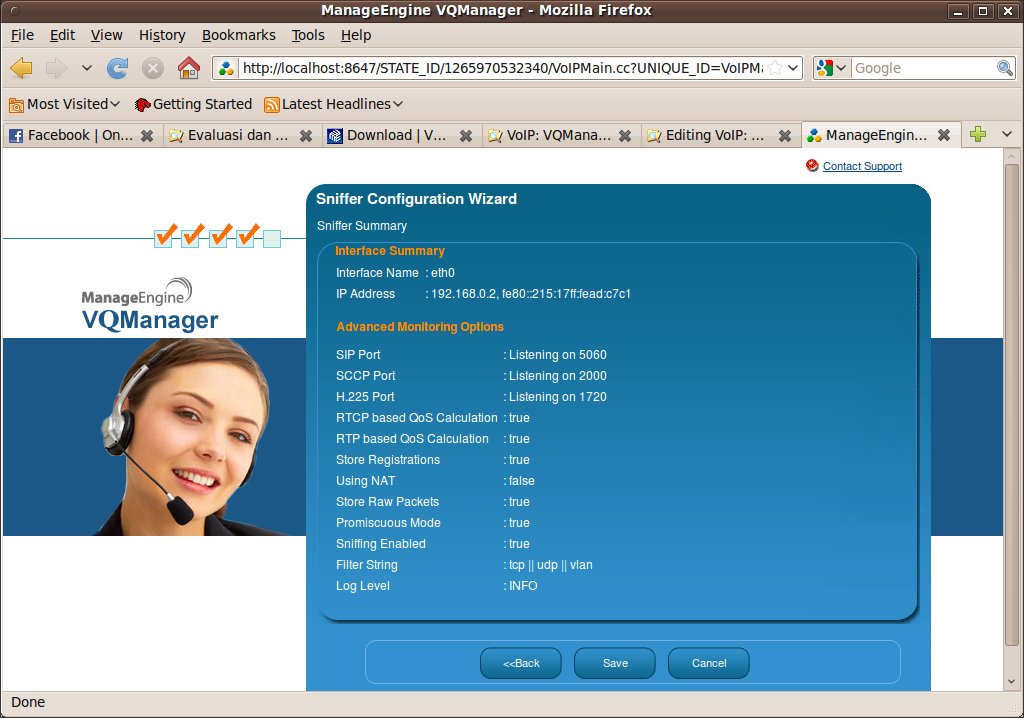Click the Using NAT 'false' value
The image size is (1024, 718).
click(x=522, y=481)
